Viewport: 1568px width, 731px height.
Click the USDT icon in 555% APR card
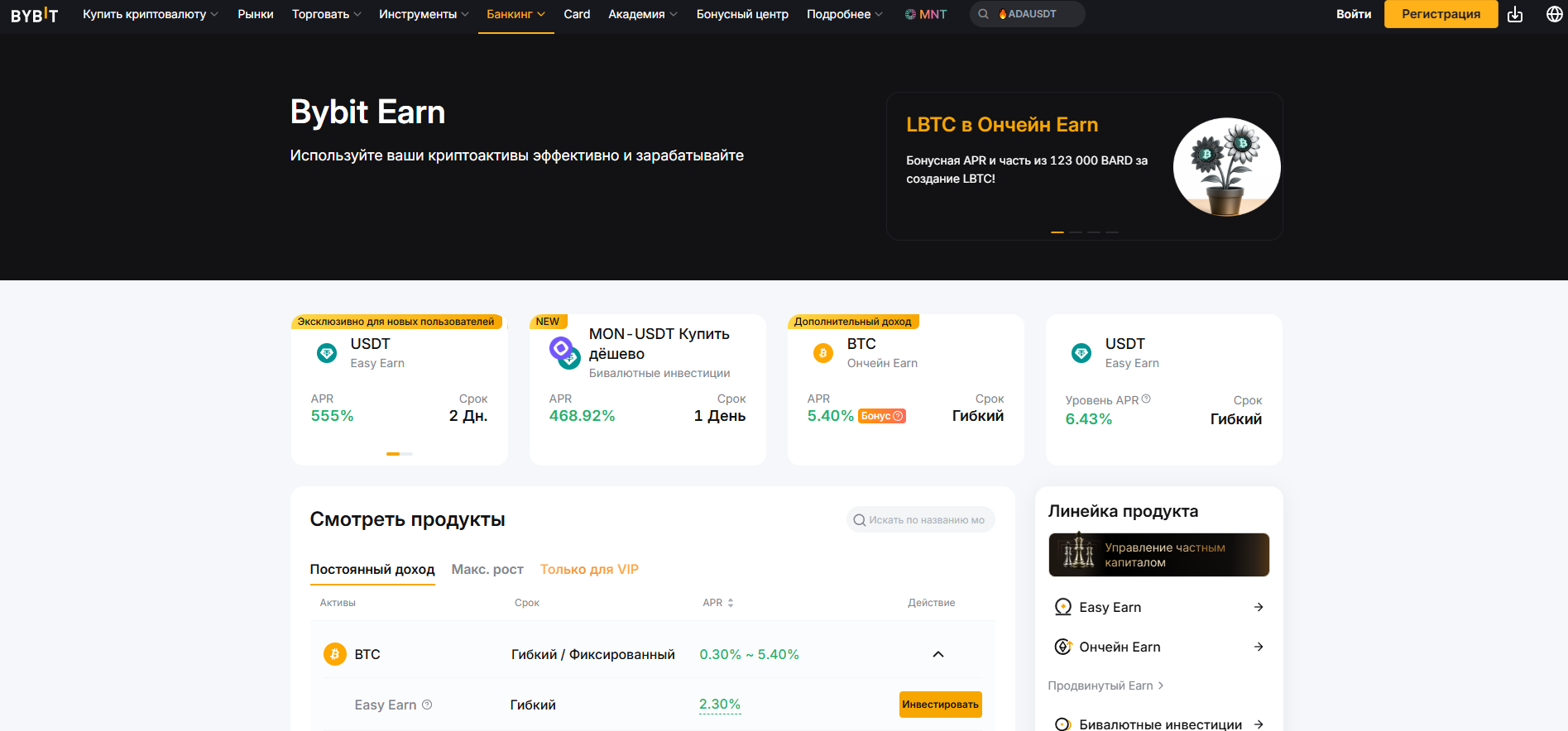(x=327, y=353)
